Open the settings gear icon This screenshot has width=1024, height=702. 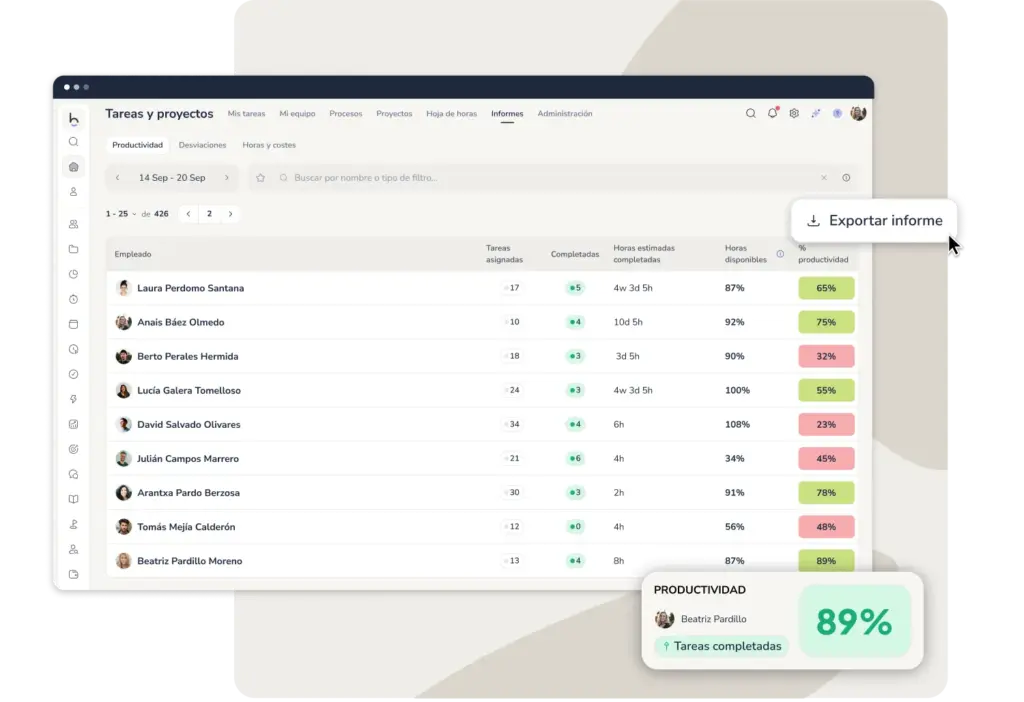pos(794,114)
